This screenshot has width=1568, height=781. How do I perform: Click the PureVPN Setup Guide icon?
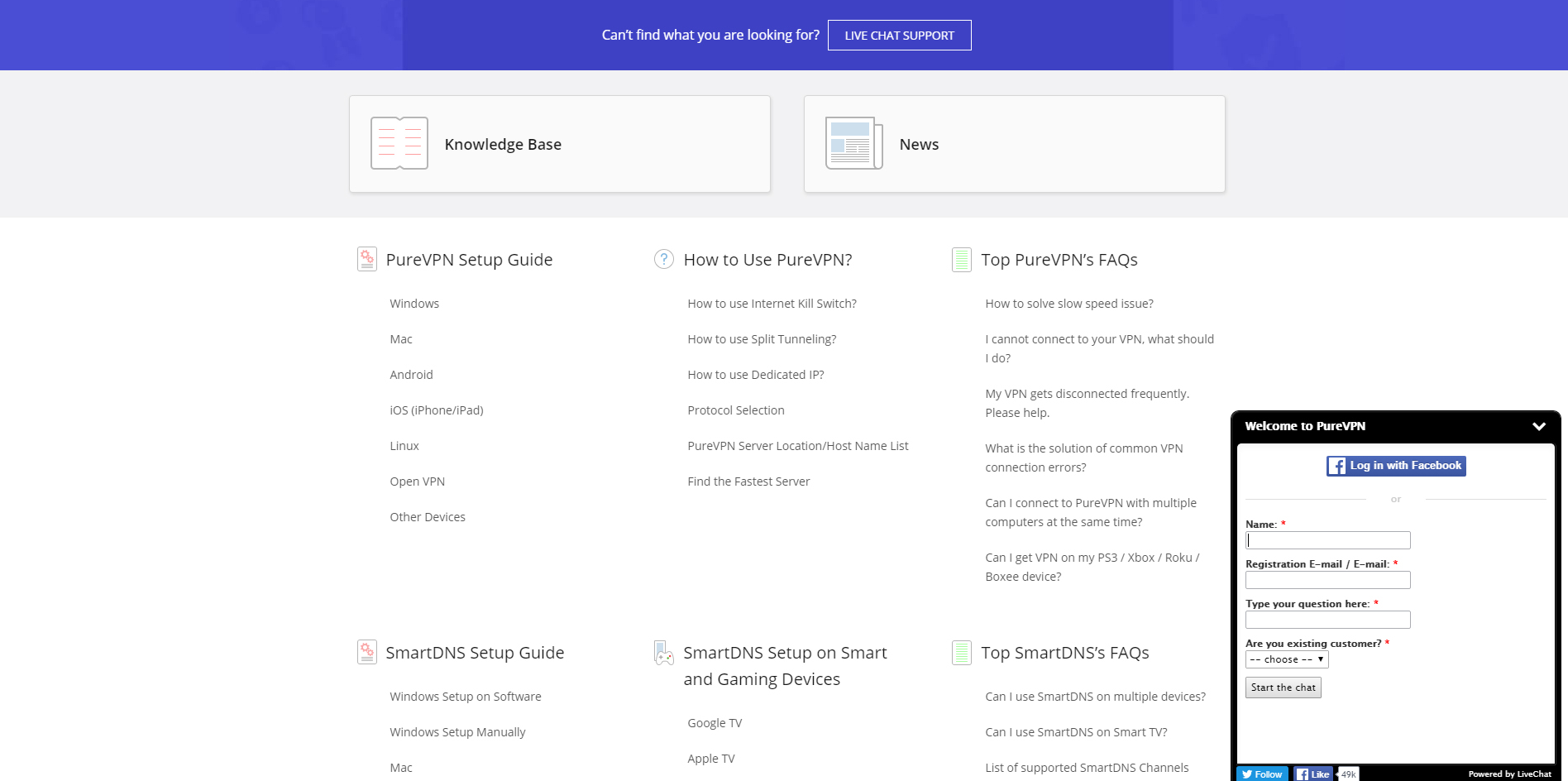coord(367,259)
